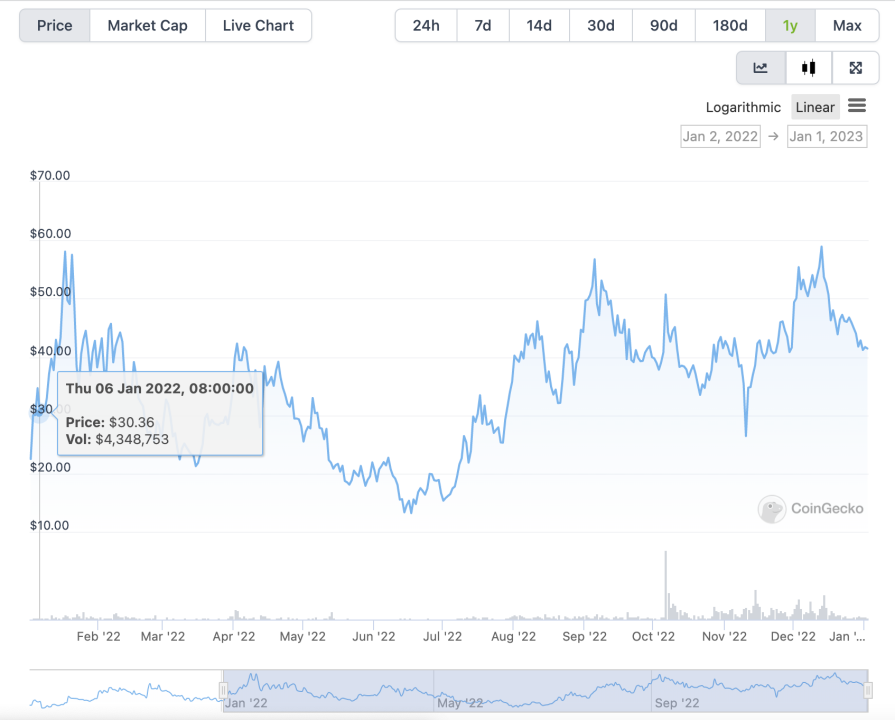Select the Price view

click(x=53, y=25)
